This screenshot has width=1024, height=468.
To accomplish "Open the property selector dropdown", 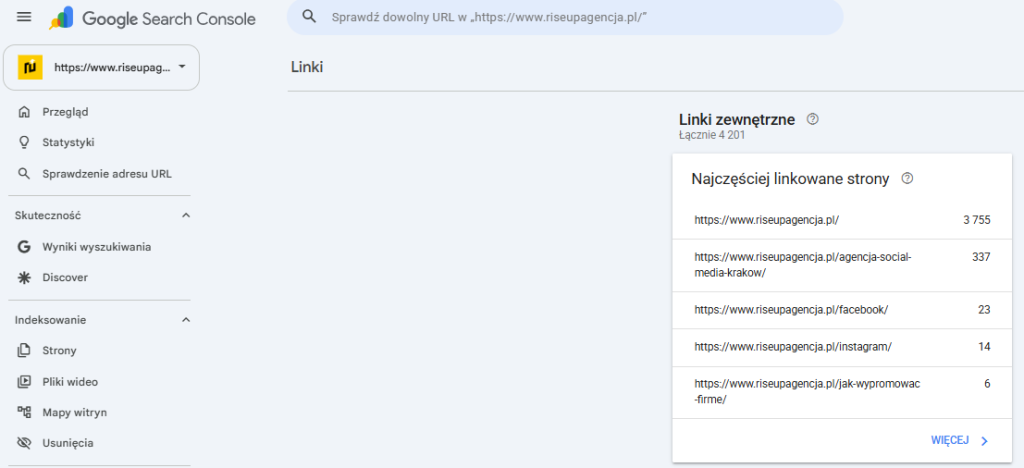I will click(101, 67).
